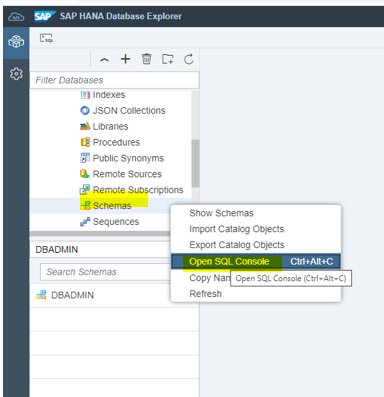
Task: Select Procedures tree item
Action: (116, 142)
